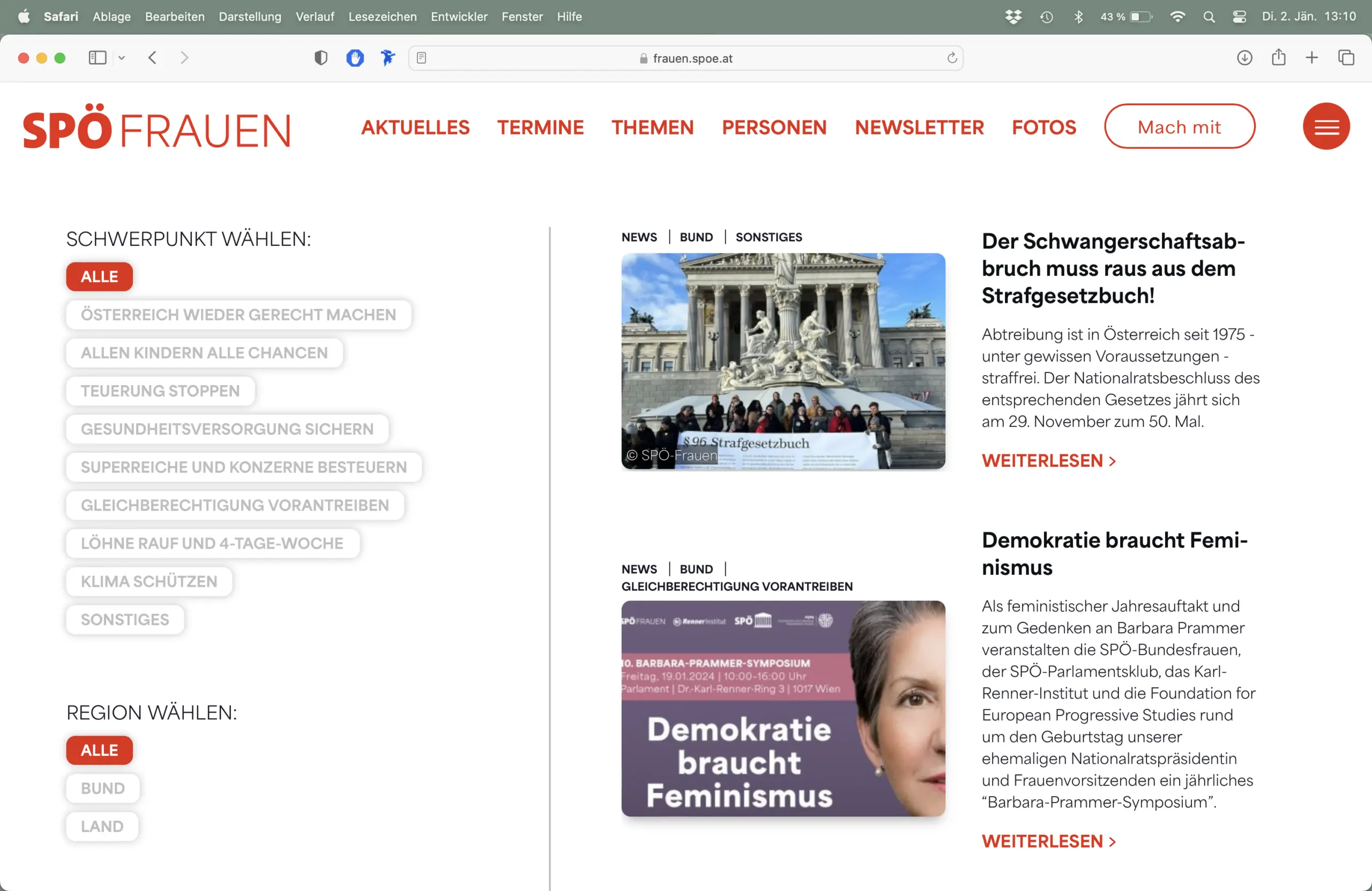Select the KLIMA SCHÜTZEN filter
This screenshot has height=891, width=1372.
149,581
